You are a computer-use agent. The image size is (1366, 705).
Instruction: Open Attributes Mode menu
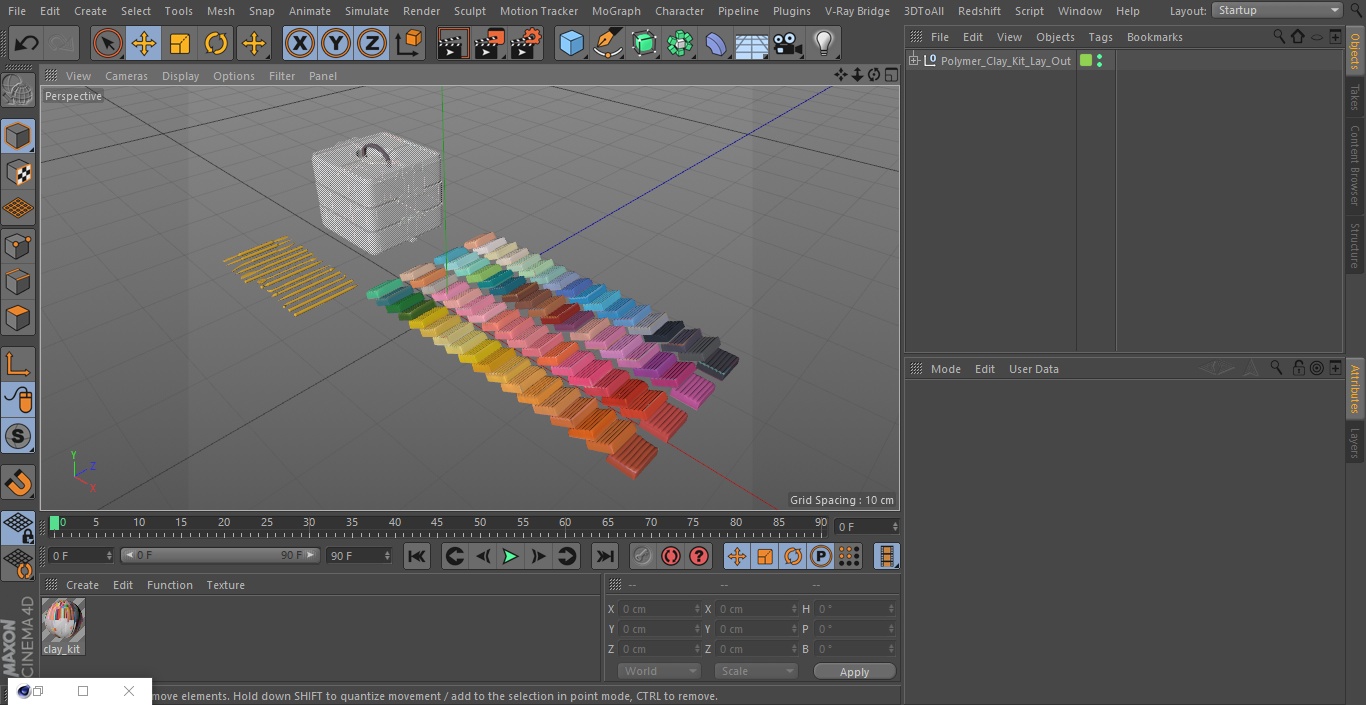click(945, 369)
